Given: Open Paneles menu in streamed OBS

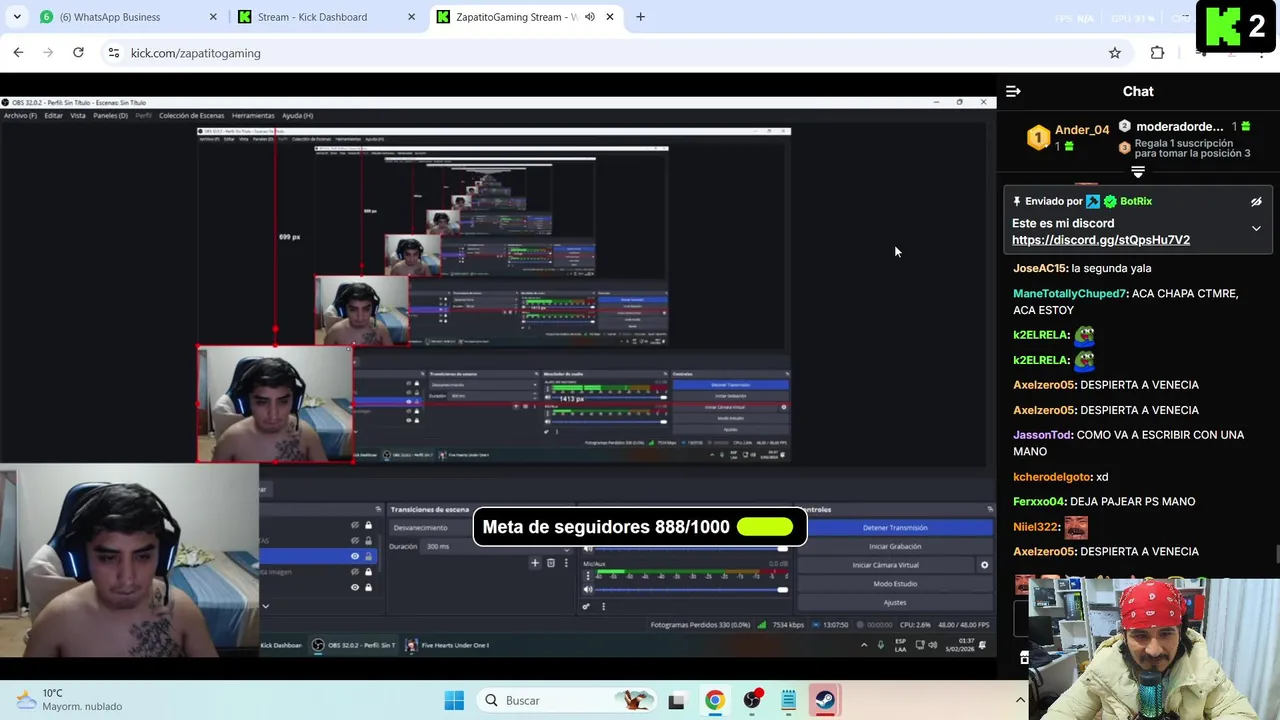Looking at the screenshot, I should coord(110,116).
